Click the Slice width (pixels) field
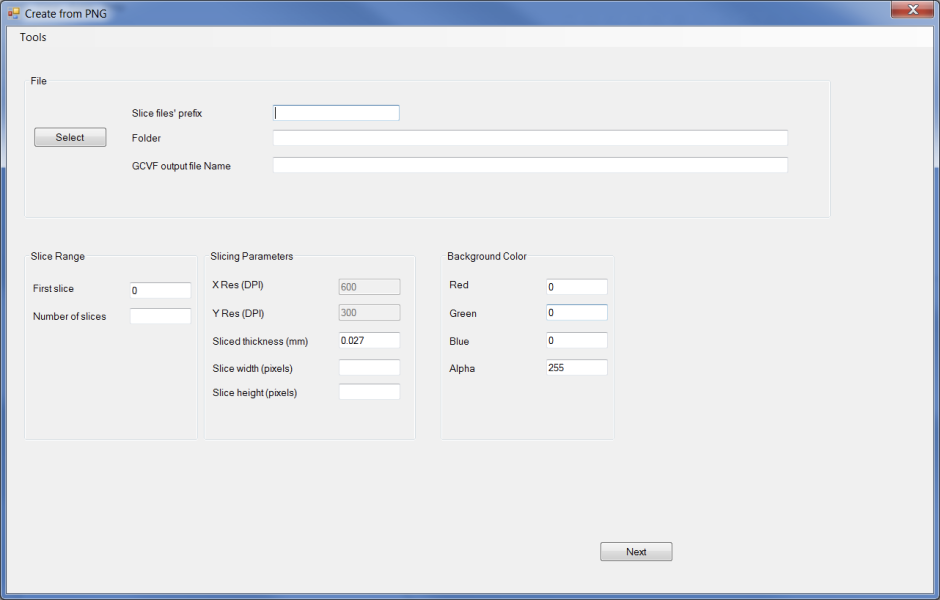The width and height of the screenshot is (940, 600). click(369, 367)
